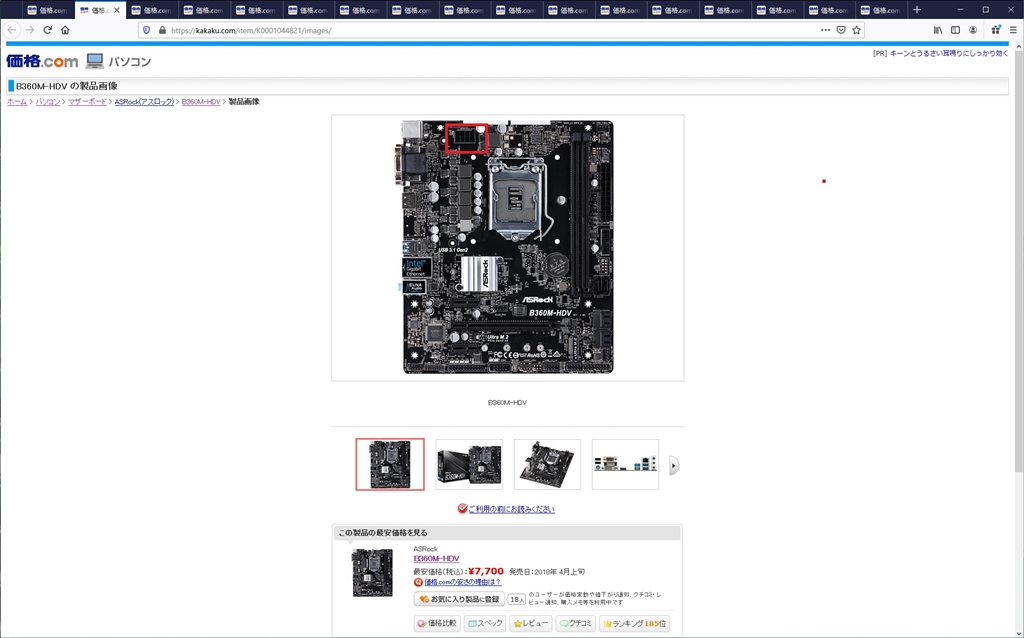Click お気に入り製品に登録 button
Viewport: 1024px width, 638px height.
(459, 599)
